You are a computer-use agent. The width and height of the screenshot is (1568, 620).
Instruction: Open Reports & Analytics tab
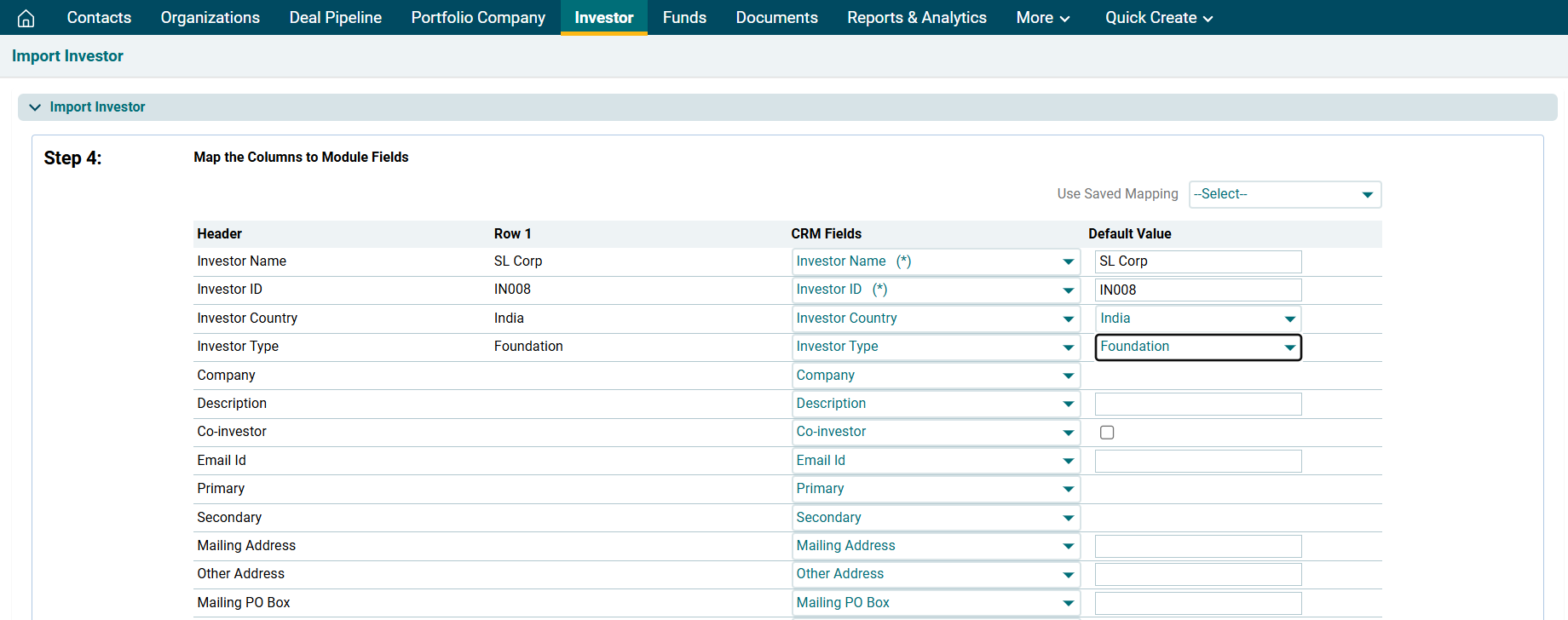916,18
